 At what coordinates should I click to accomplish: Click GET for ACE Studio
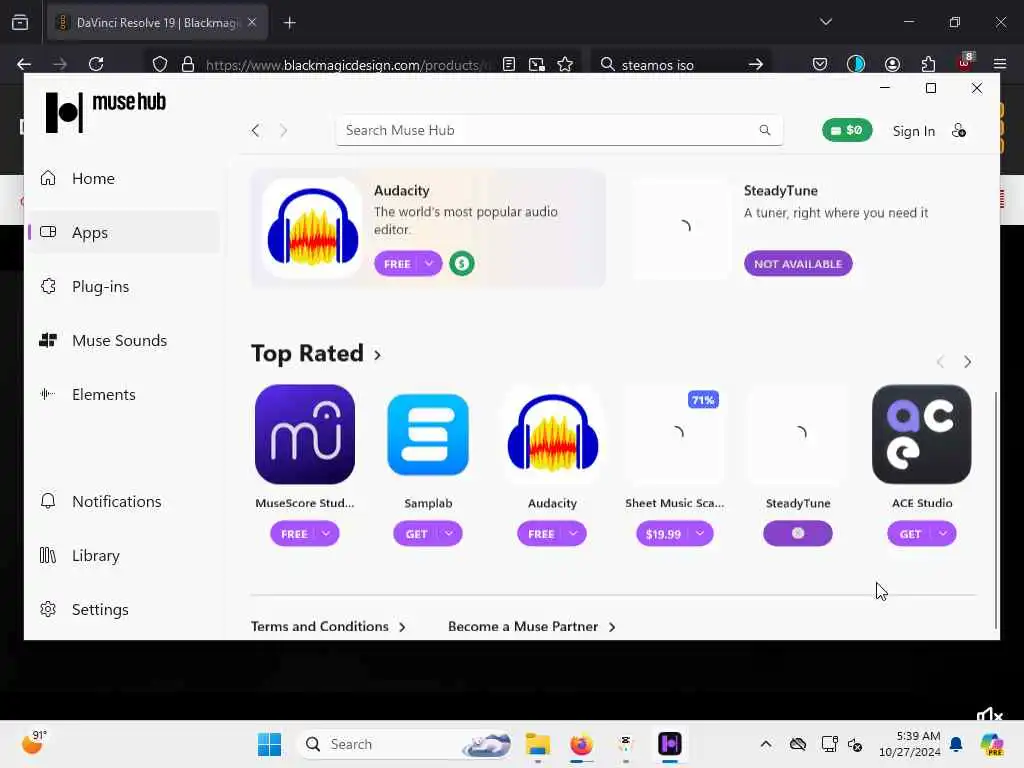click(910, 534)
